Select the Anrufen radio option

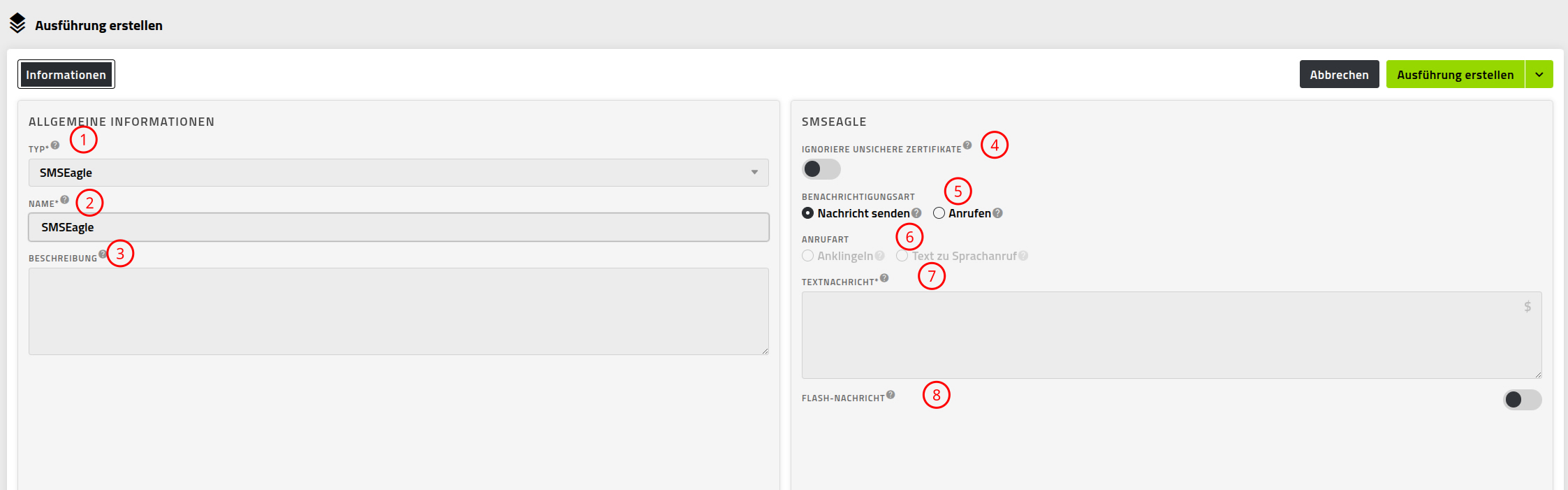click(939, 213)
